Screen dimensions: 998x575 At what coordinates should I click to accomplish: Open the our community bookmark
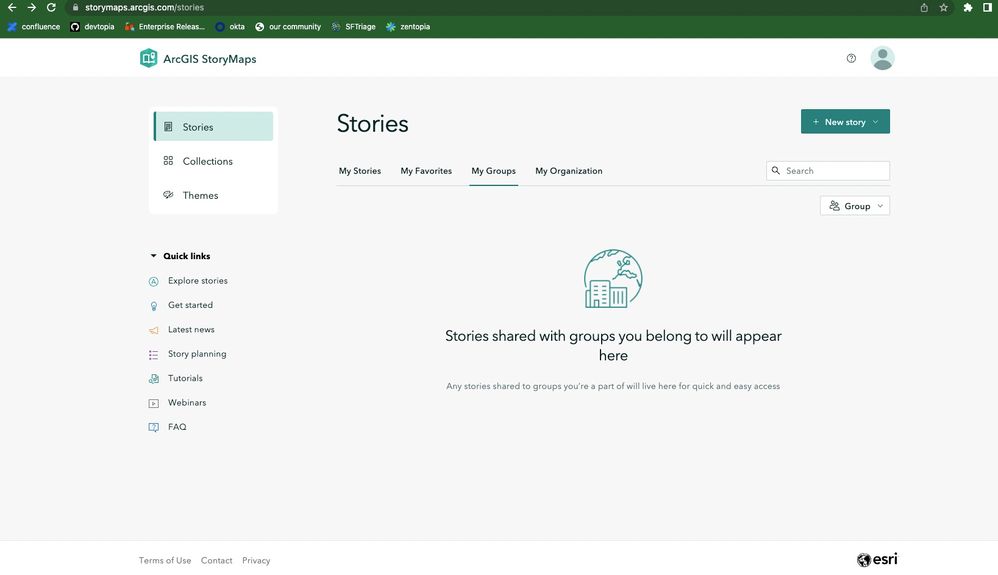pyautogui.click(x=288, y=27)
